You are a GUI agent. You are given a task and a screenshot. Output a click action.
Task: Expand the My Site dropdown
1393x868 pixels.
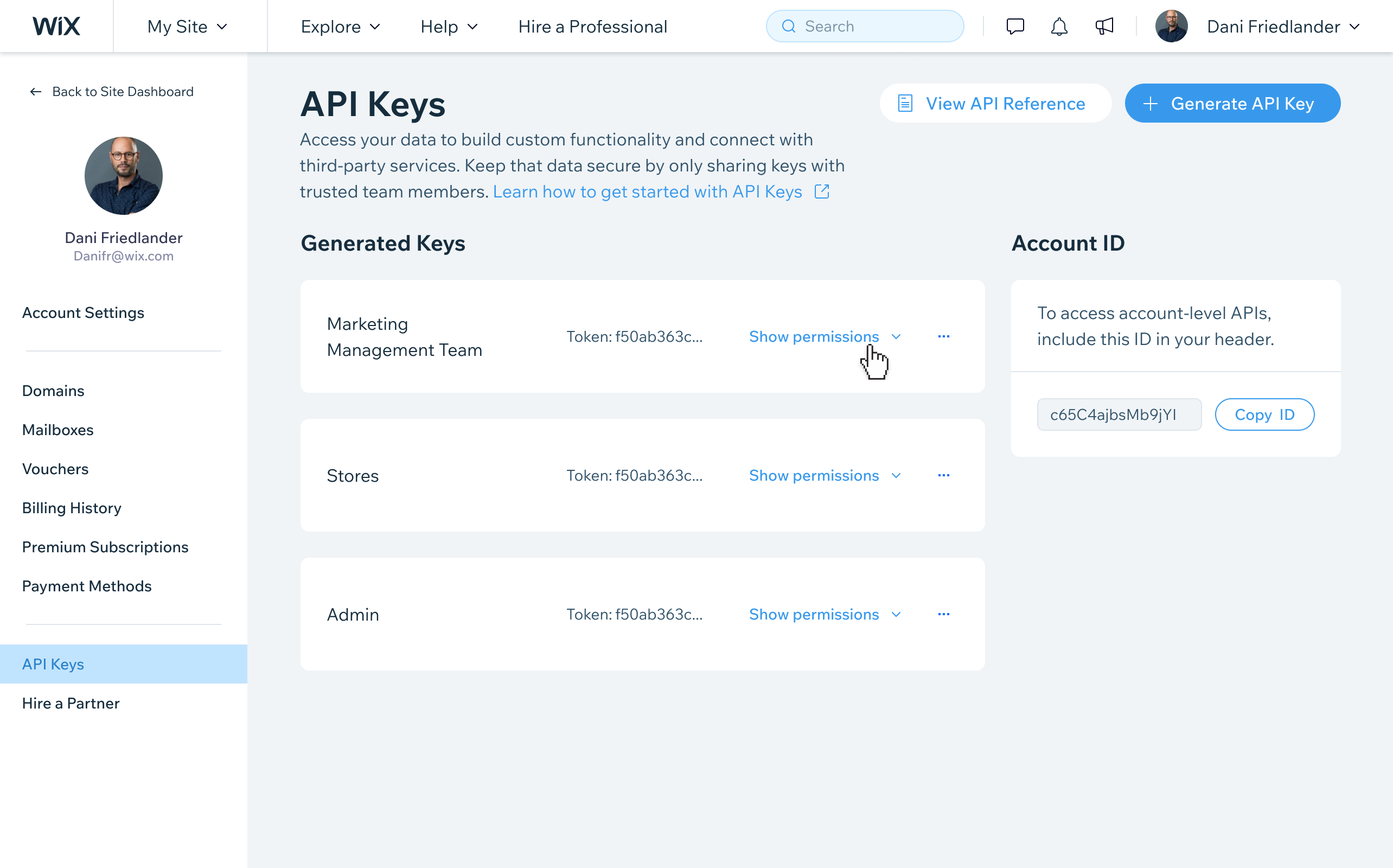coord(188,27)
